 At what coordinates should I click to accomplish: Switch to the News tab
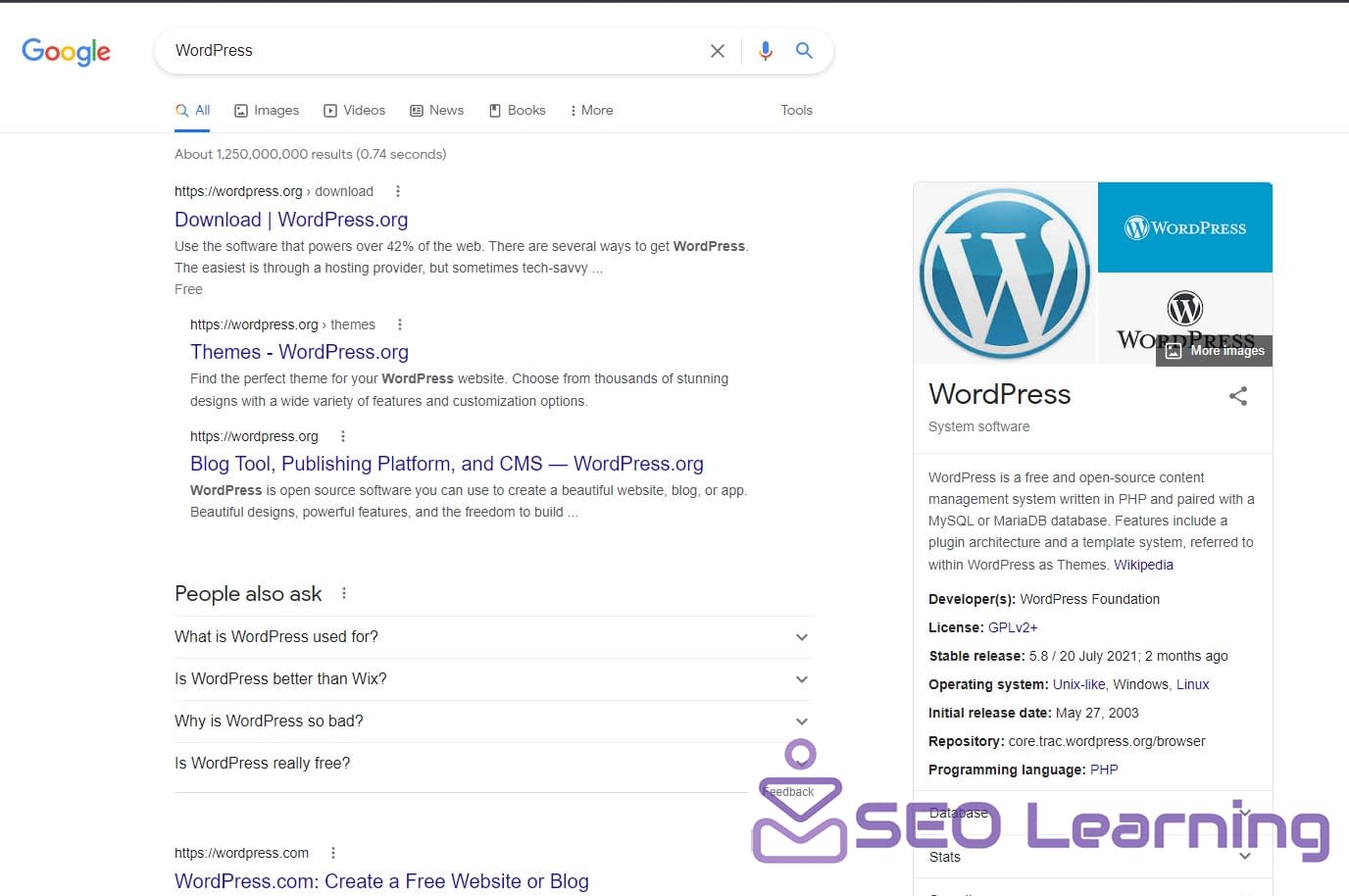click(x=437, y=111)
